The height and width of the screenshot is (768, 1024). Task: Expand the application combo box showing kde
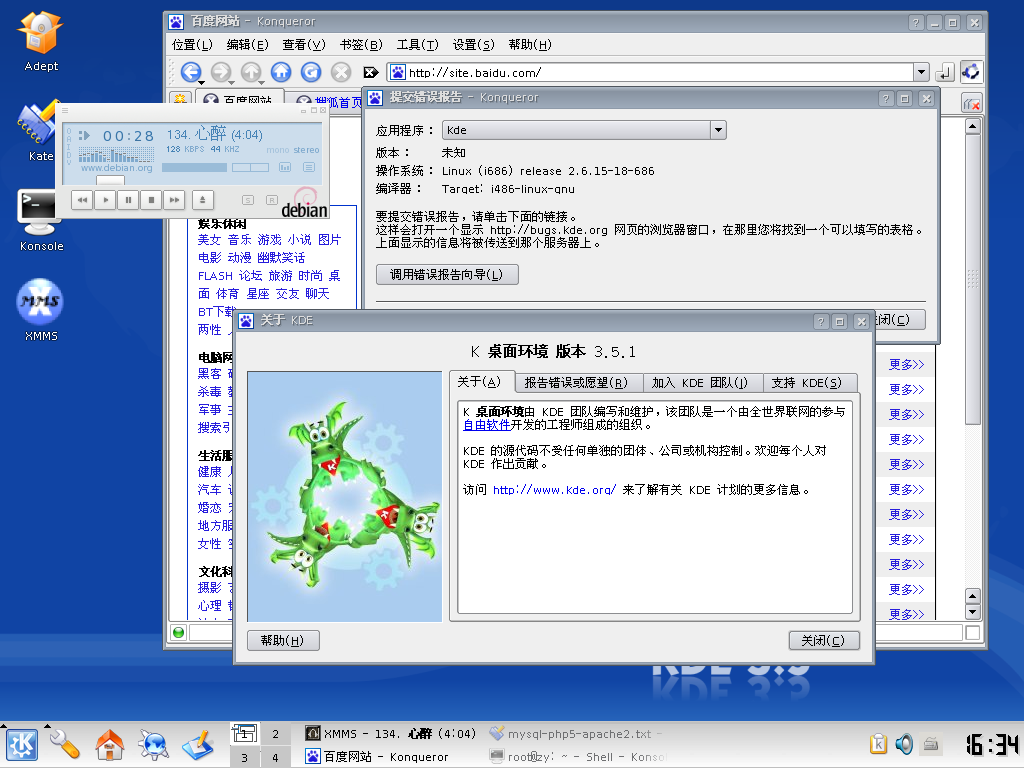[x=718, y=130]
